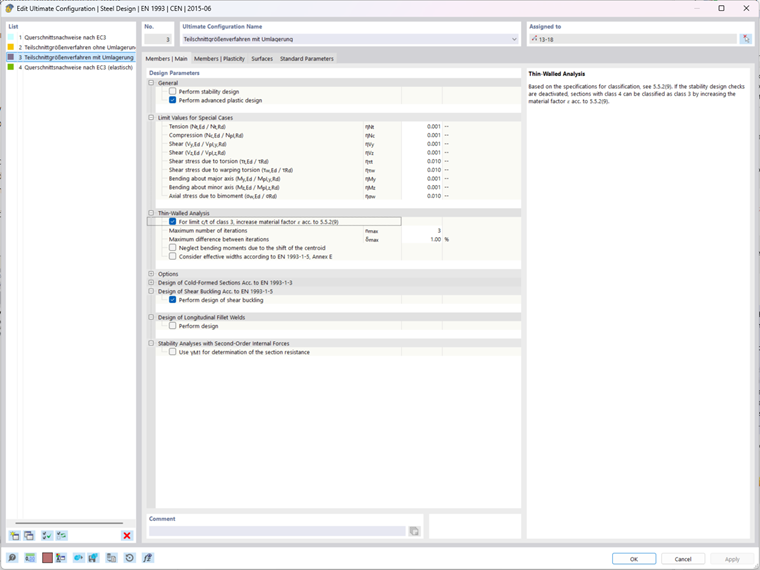
Task: Toggle increase material factor acc. to 5.5.2(9)
Action: pos(173,222)
